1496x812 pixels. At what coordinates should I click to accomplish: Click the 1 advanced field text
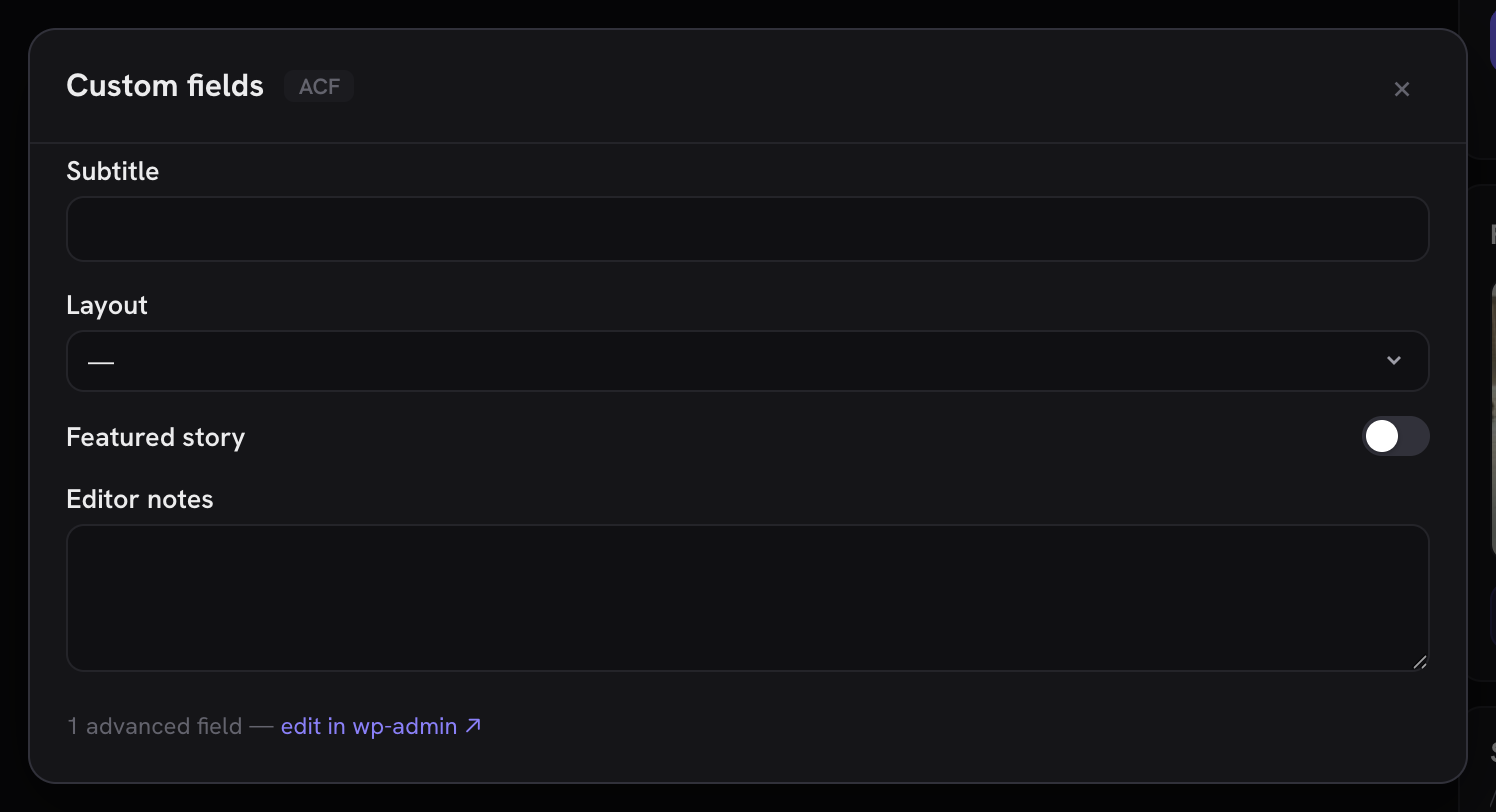(x=155, y=726)
